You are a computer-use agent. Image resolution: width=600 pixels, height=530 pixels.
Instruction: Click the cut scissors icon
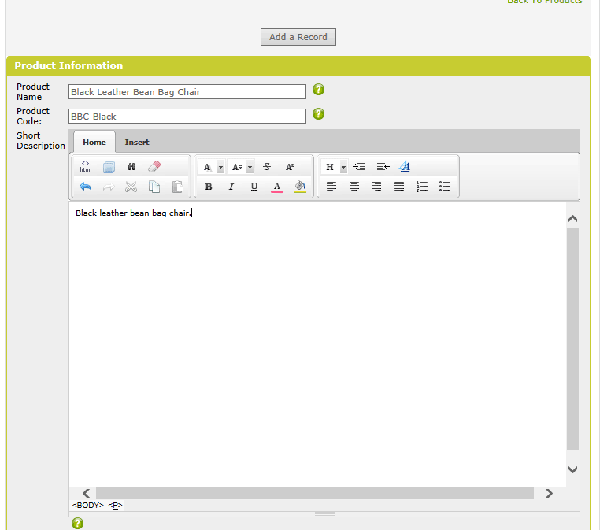(x=131, y=187)
